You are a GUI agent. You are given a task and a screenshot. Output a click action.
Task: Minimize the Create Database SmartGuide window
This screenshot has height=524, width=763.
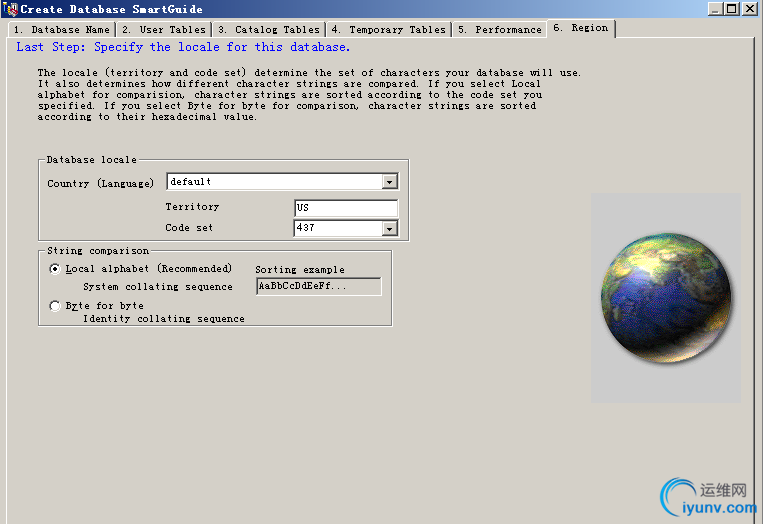pyautogui.click(x=715, y=9)
